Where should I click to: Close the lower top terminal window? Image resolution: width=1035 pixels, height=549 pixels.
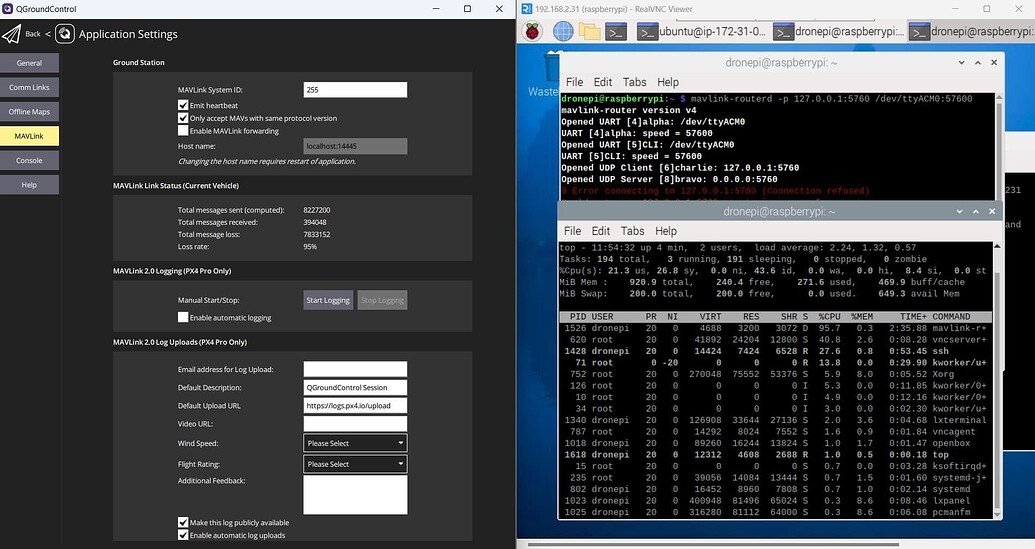pos(992,212)
